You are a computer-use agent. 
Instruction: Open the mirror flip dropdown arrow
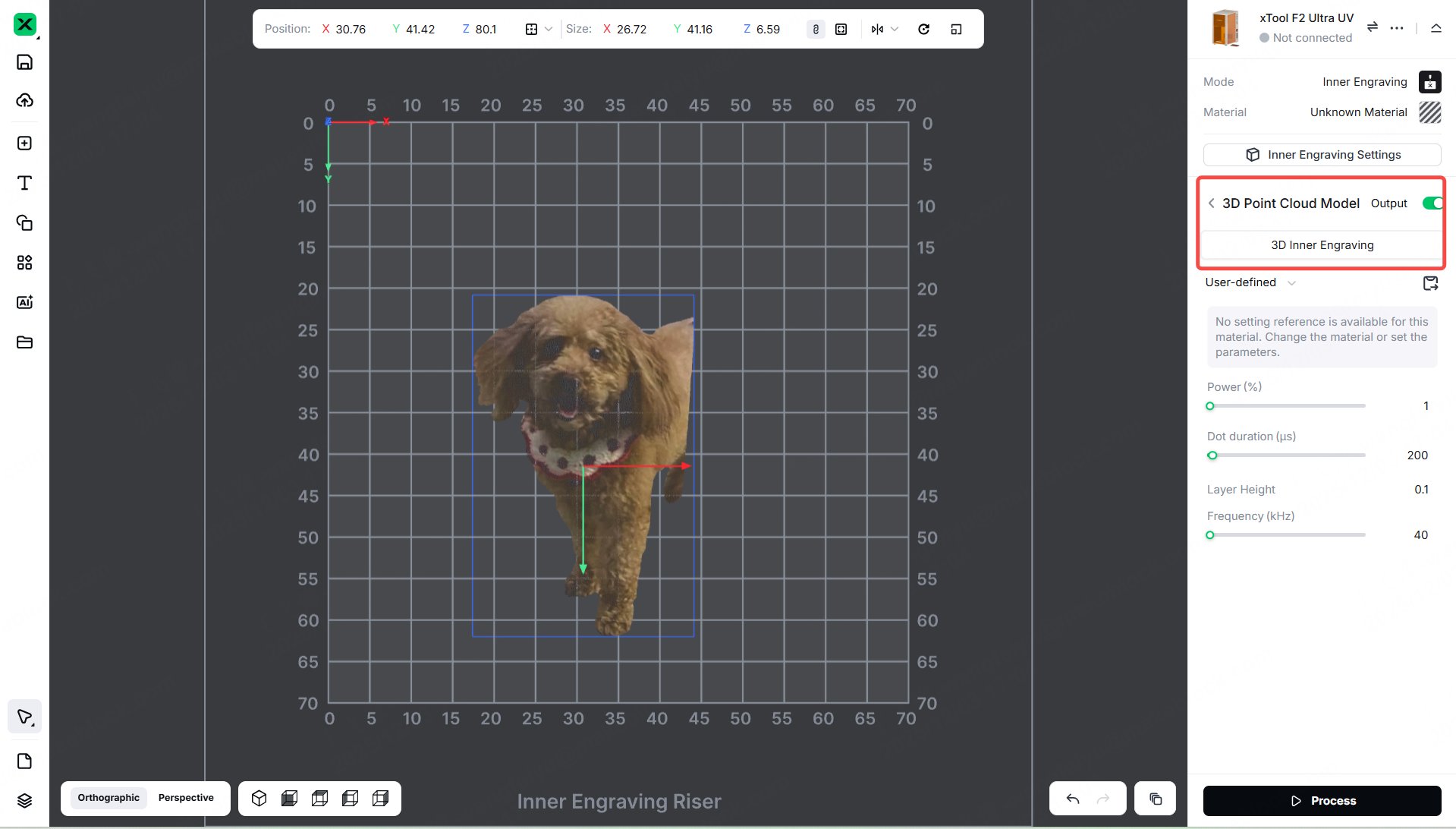895,29
